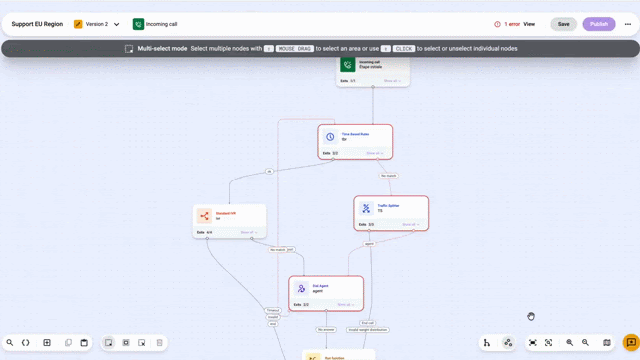Add a new node with plus-square icon
640x360 pixels.
pos(47,342)
